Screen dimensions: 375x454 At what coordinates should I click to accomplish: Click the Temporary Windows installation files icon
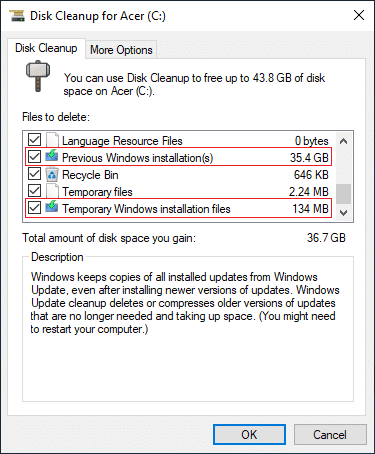[x=52, y=207]
